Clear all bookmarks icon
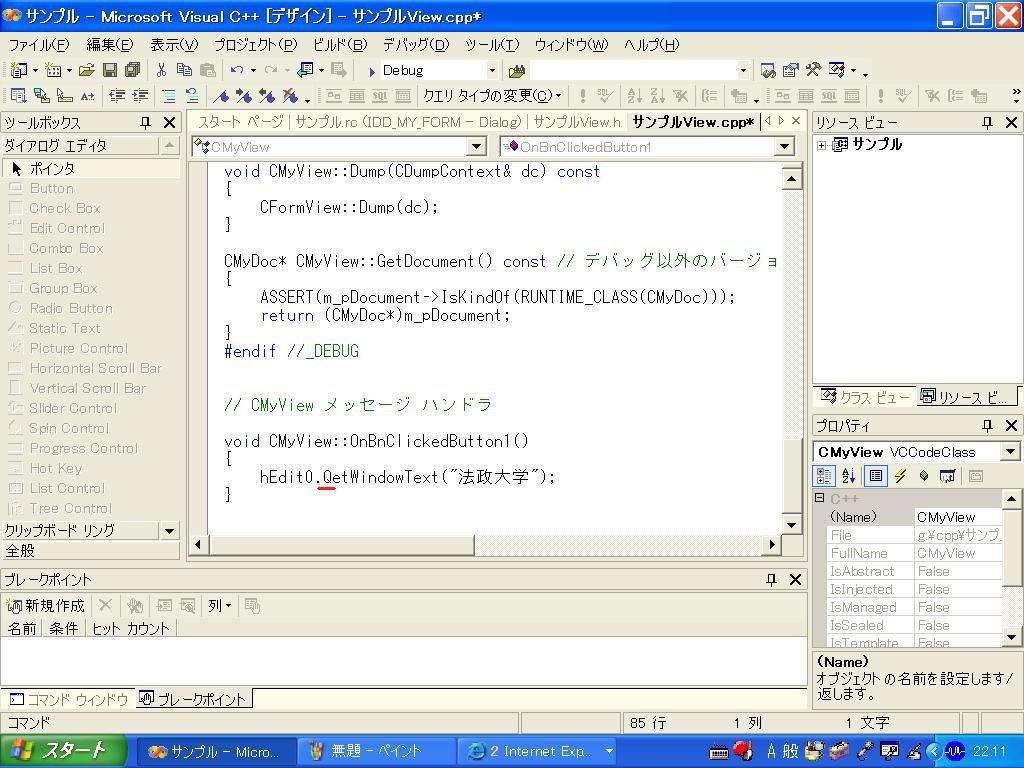This screenshot has height=768, width=1024. coord(289,96)
